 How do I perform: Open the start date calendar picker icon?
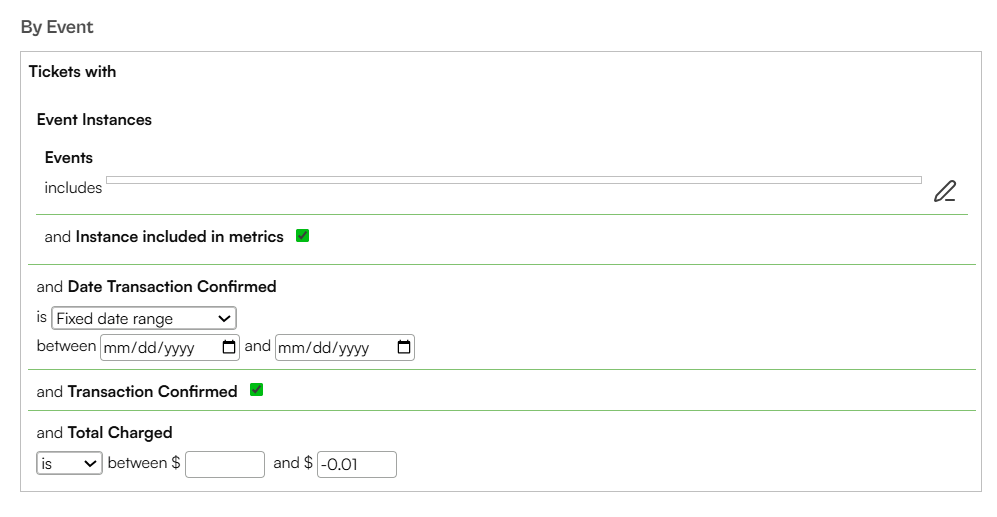coord(229,347)
